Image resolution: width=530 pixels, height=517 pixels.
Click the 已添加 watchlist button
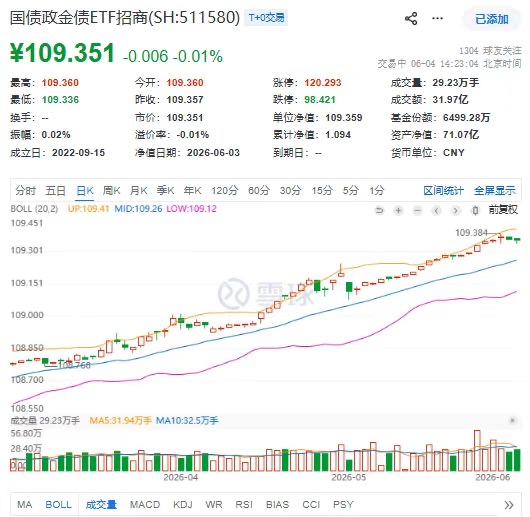492,19
